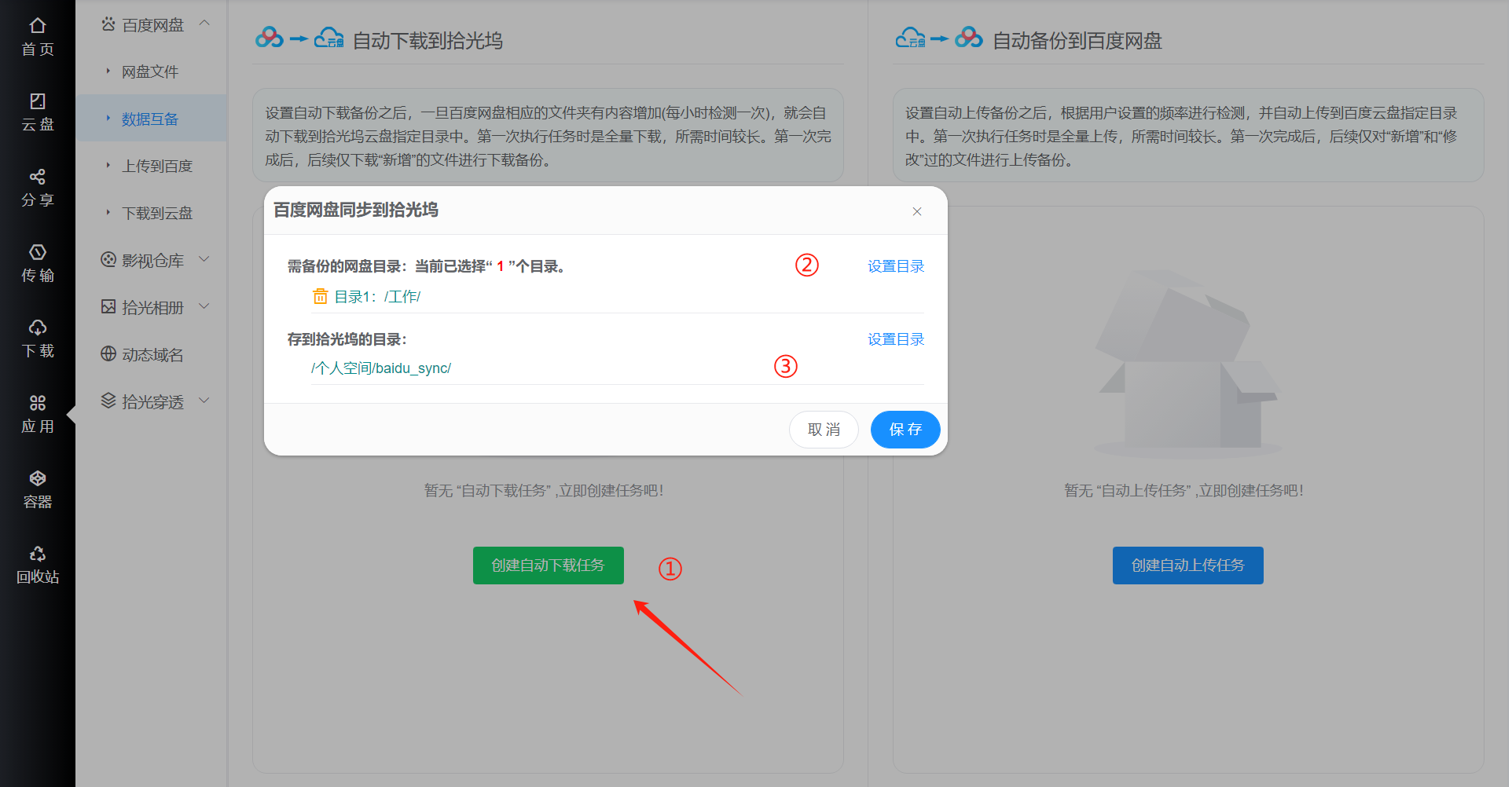Click the 保存 save button

[x=905, y=430]
